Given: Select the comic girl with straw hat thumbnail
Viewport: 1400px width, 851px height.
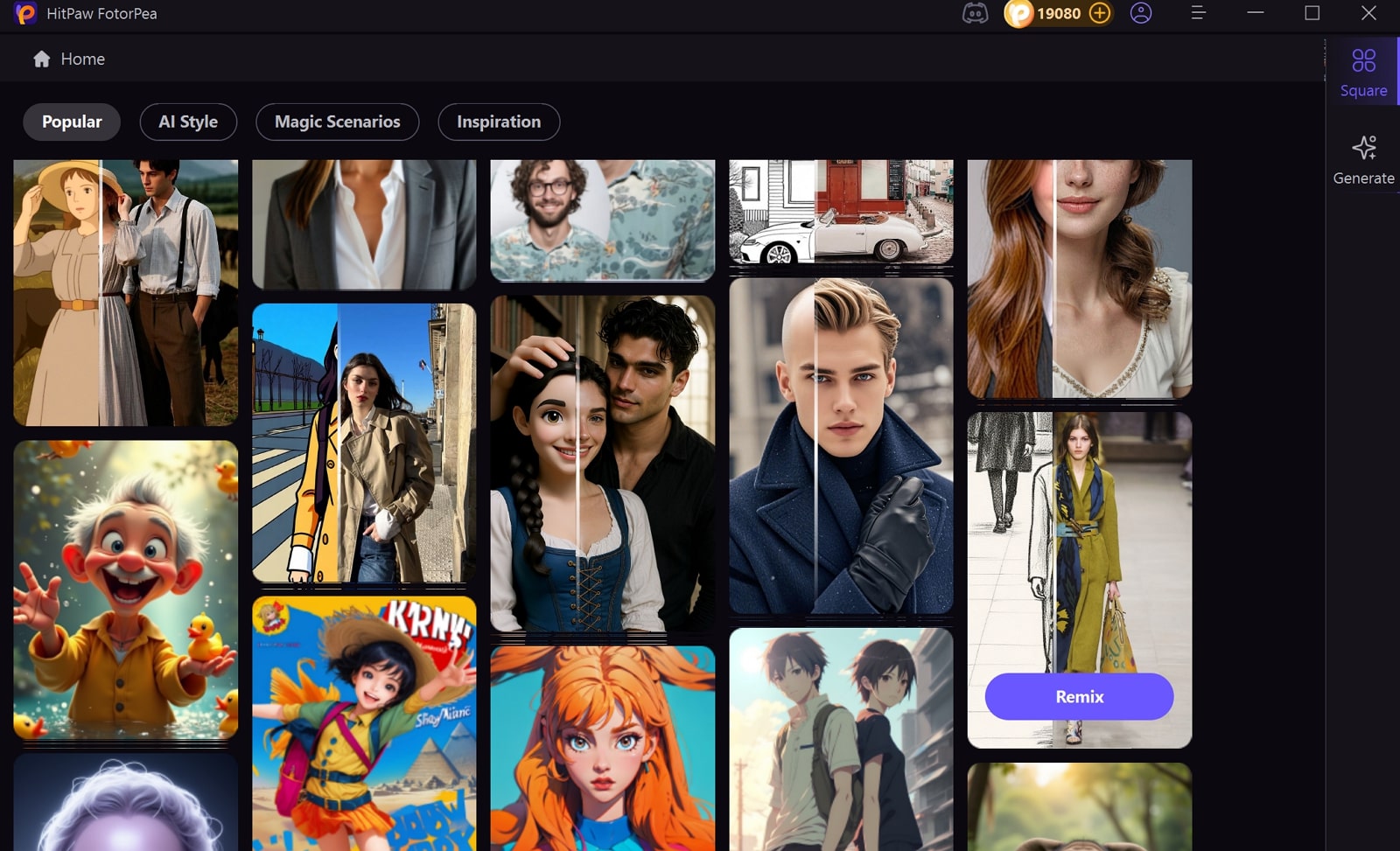Looking at the screenshot, I should [x=364, y=723].
